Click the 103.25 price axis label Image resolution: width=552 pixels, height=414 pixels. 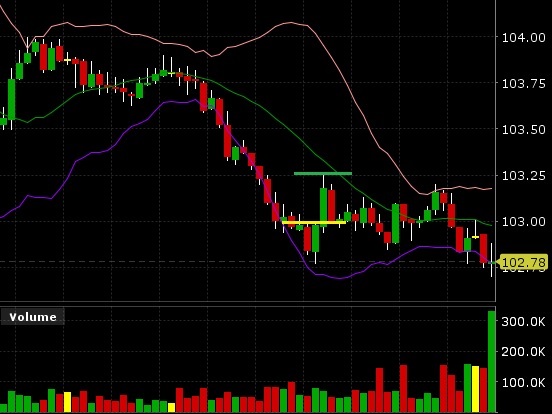click(523, 175)
